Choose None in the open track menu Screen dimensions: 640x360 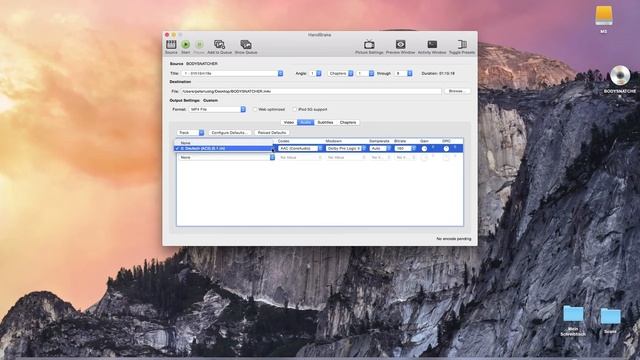point(224,143)
